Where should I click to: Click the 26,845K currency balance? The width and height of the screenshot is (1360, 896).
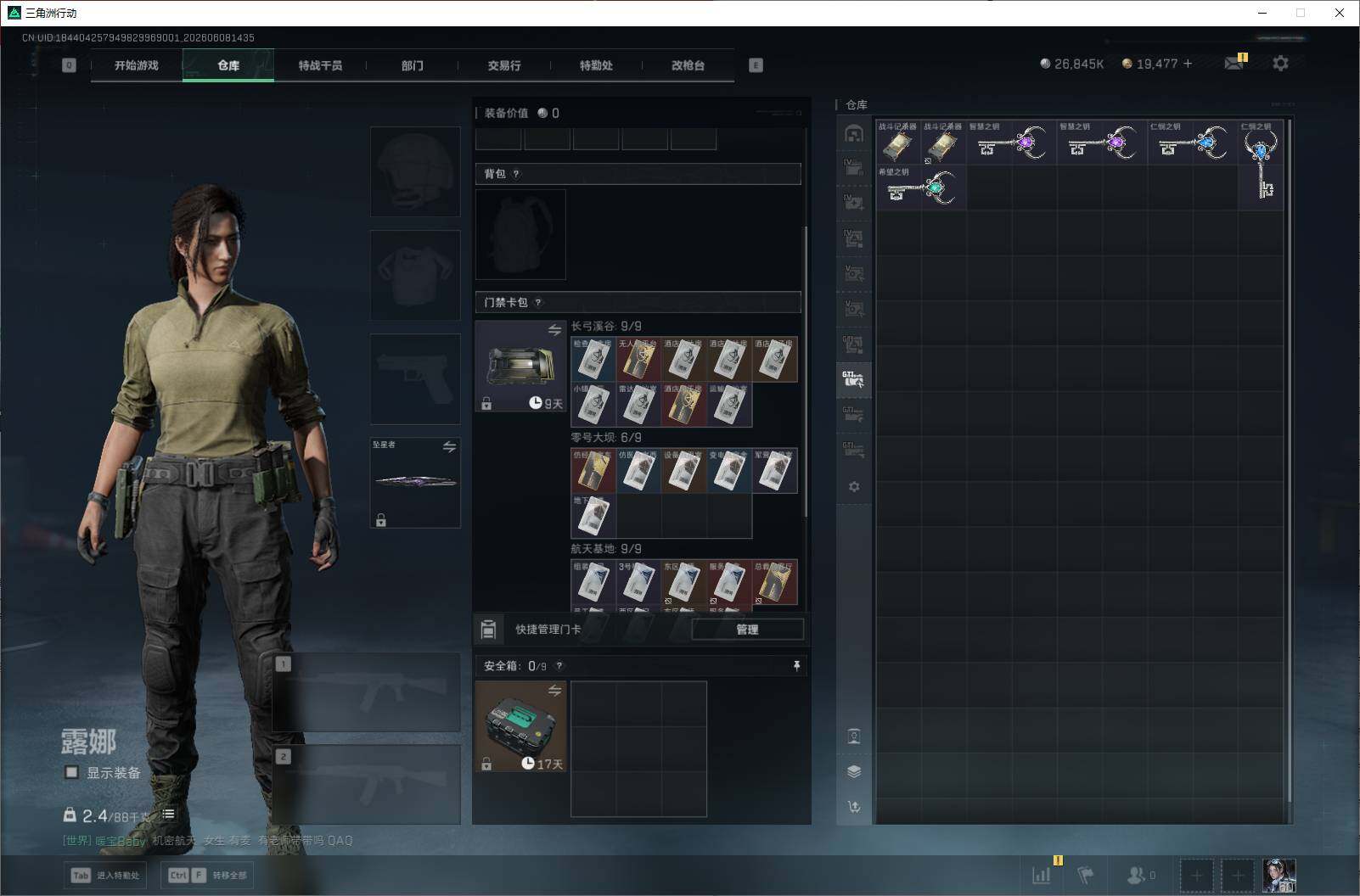point(1072,64)
